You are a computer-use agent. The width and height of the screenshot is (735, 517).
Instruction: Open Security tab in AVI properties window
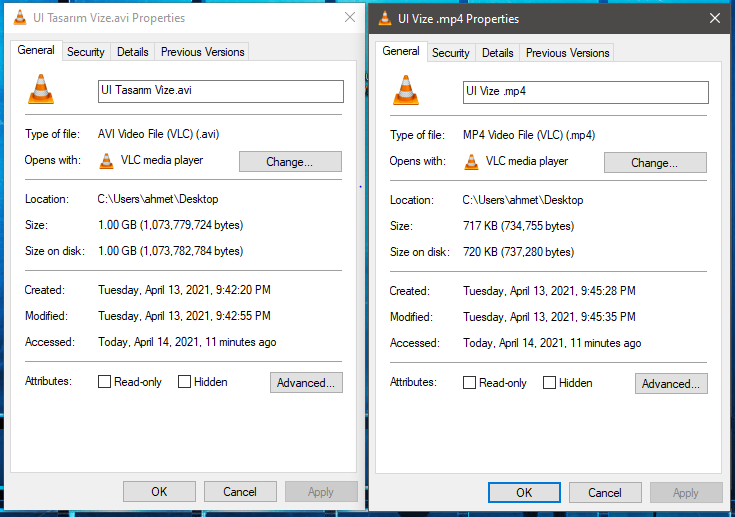click(86, 52)
